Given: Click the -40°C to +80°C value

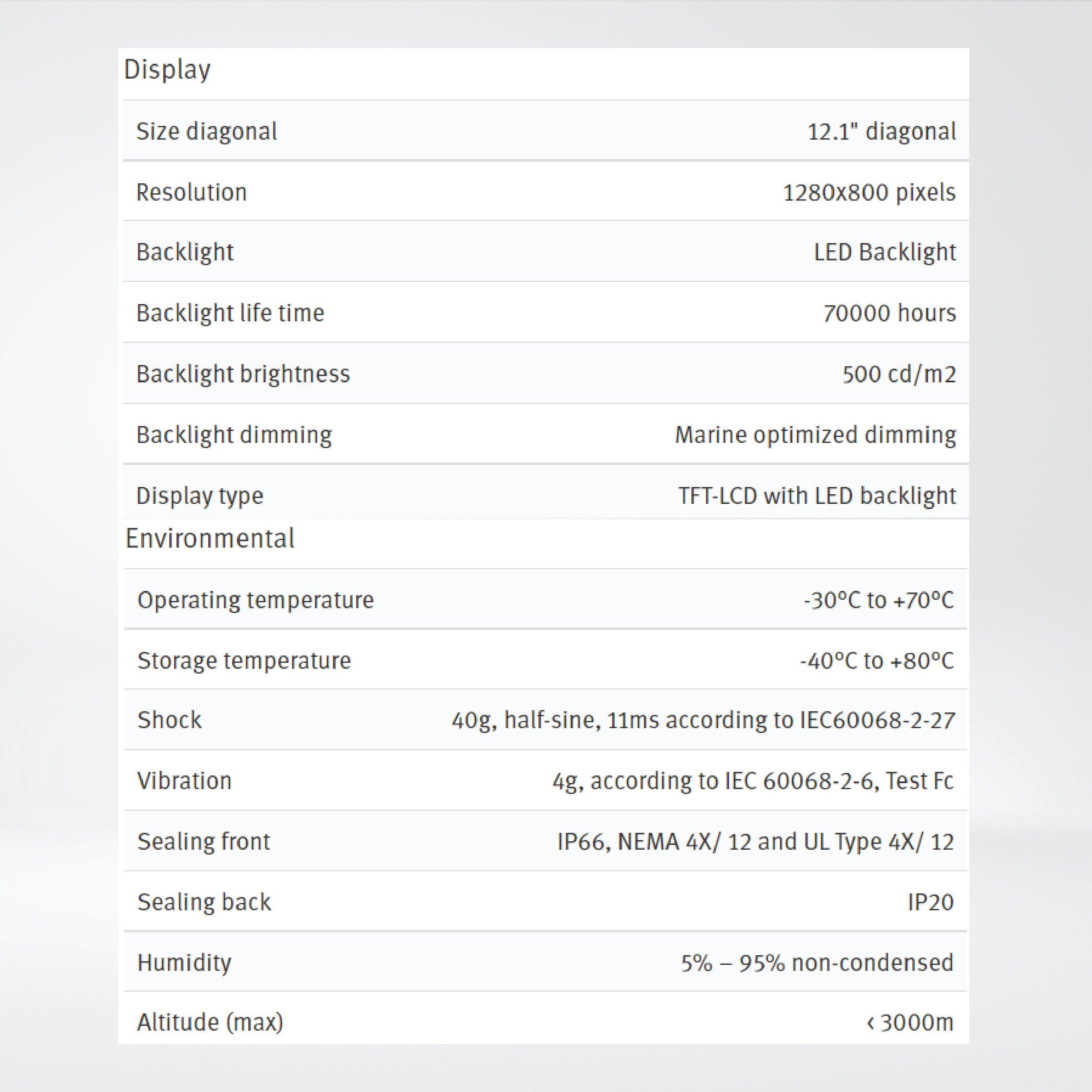Looking at the screenshot, I should tap(877, 661).
